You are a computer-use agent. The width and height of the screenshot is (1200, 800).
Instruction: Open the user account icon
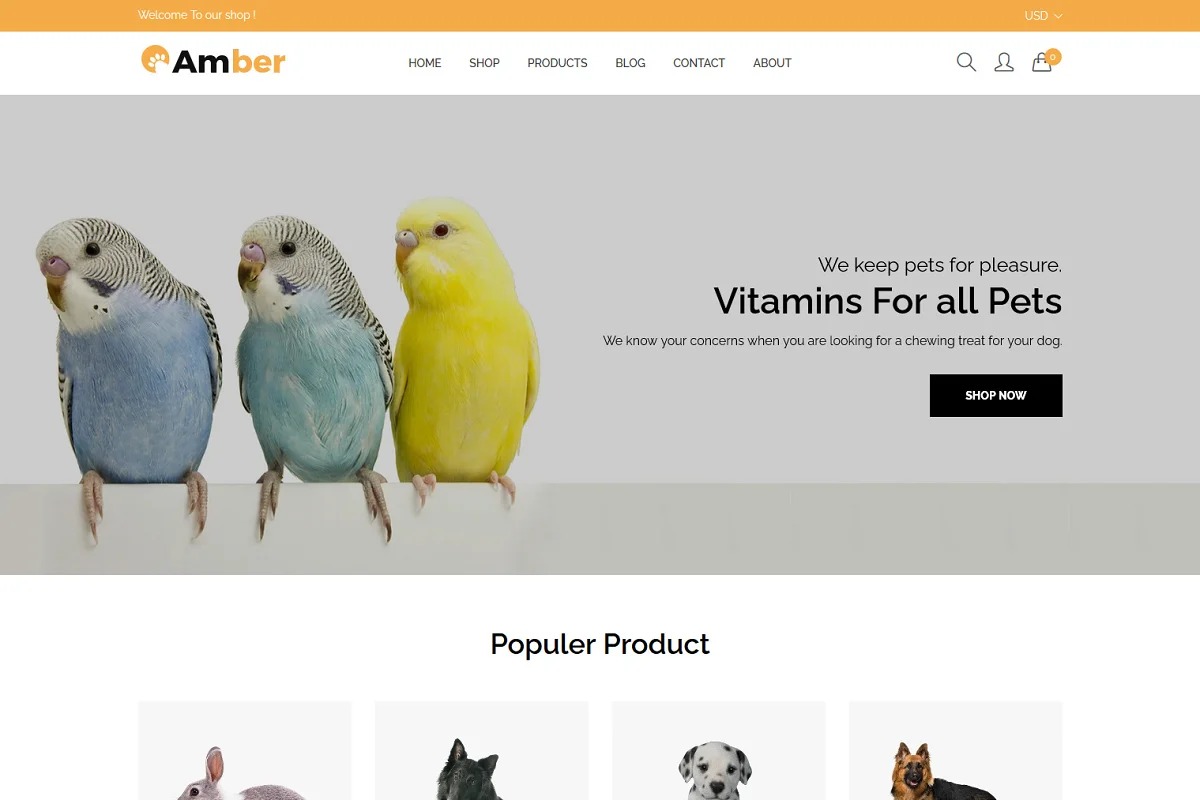1004,62
